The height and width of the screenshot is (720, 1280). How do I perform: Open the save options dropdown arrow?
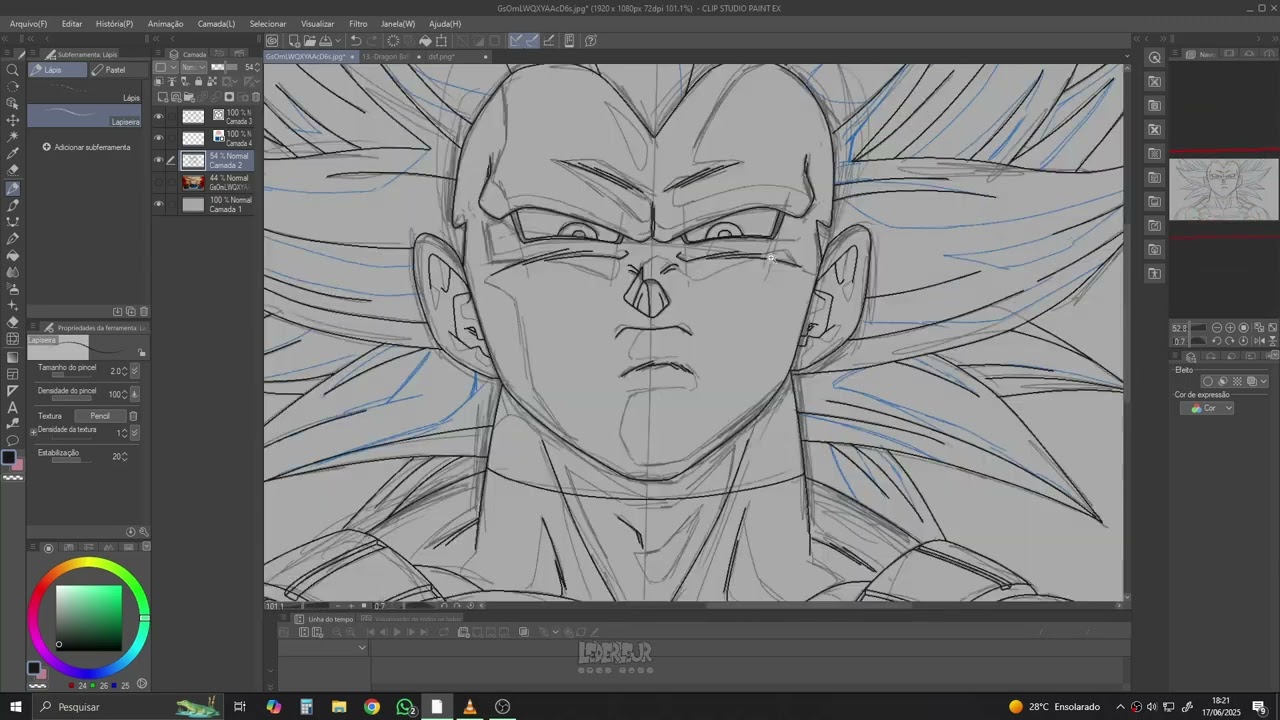tap(336, 41)
